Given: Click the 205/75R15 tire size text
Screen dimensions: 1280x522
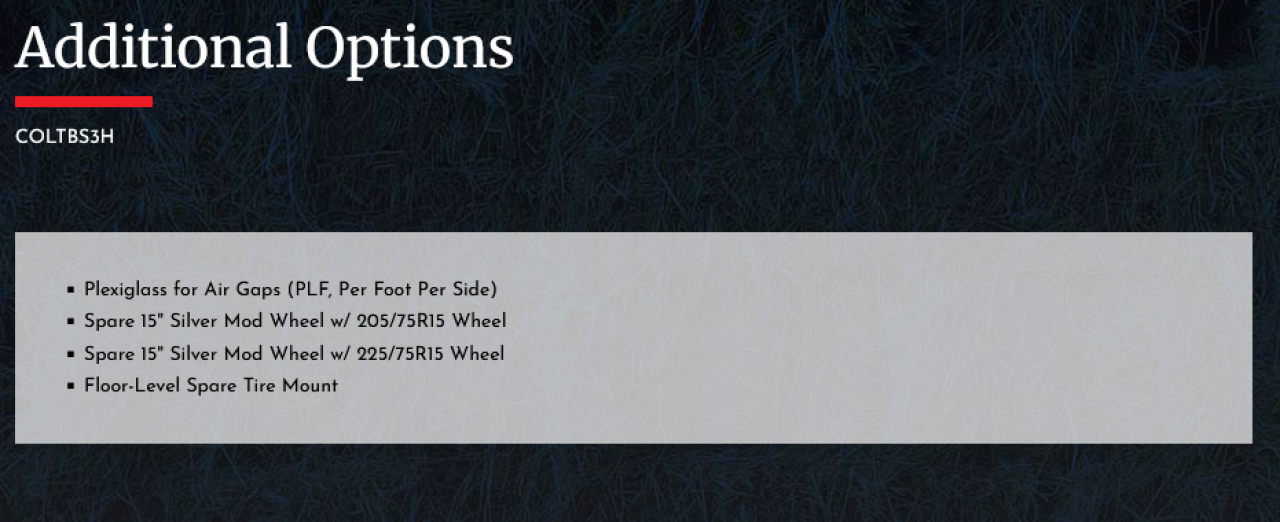Looking at the screenshot, I should (401, 321).
